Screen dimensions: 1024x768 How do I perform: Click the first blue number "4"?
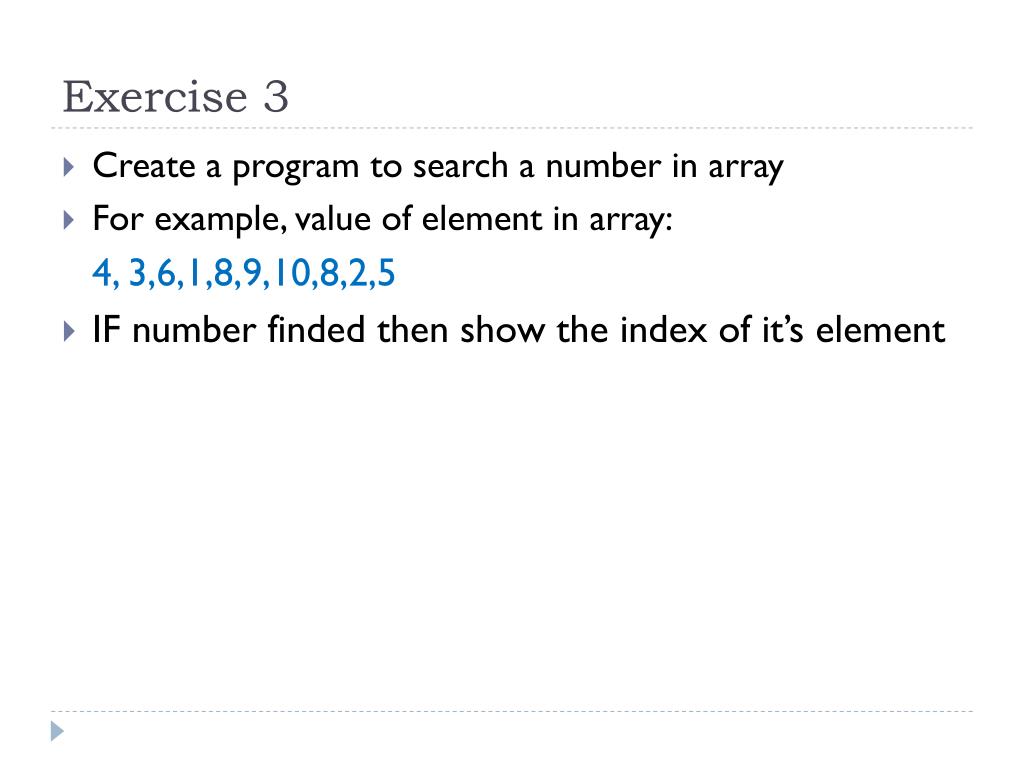tap(102, 272)
